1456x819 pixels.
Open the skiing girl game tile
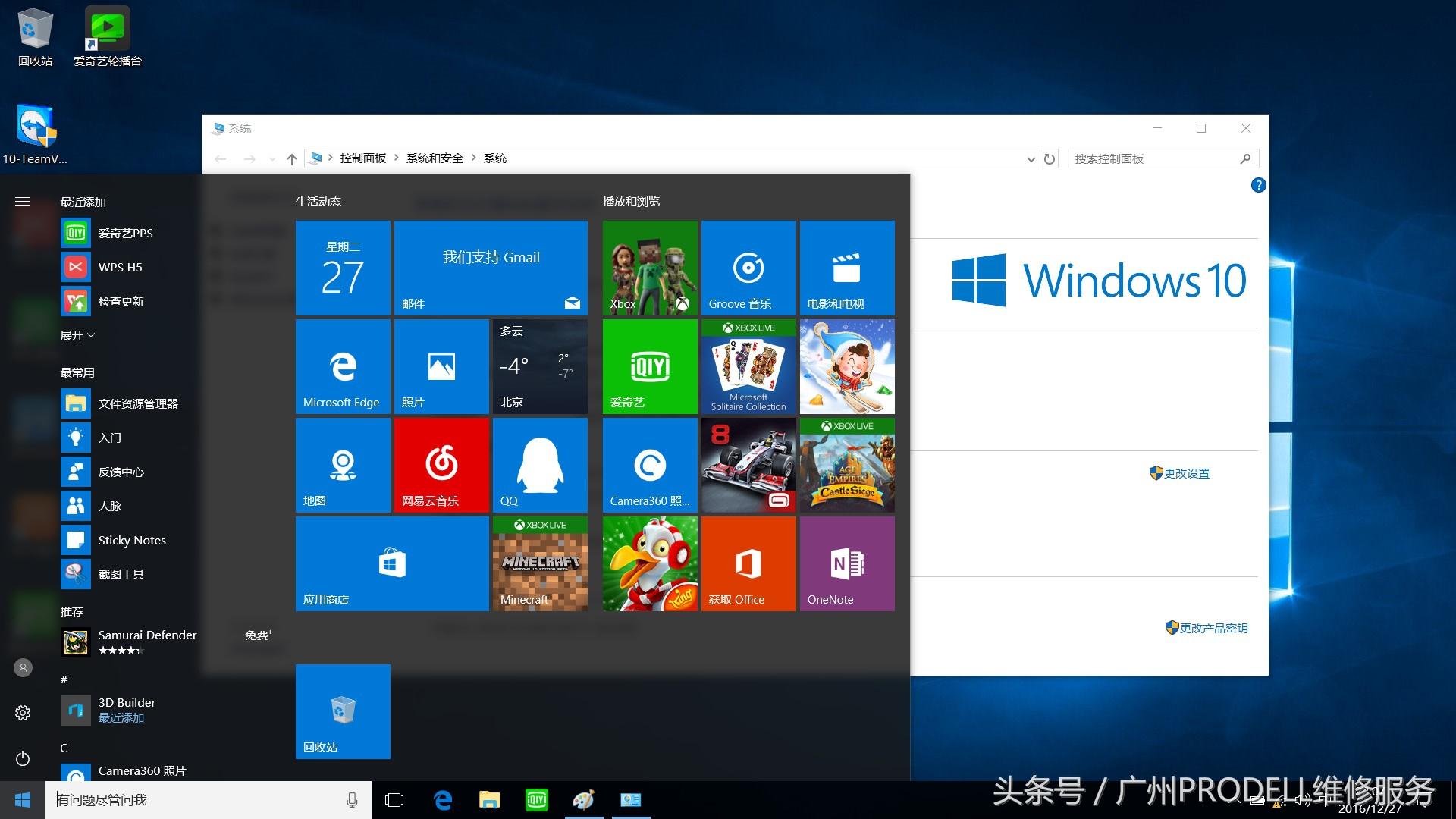point(847,366)
